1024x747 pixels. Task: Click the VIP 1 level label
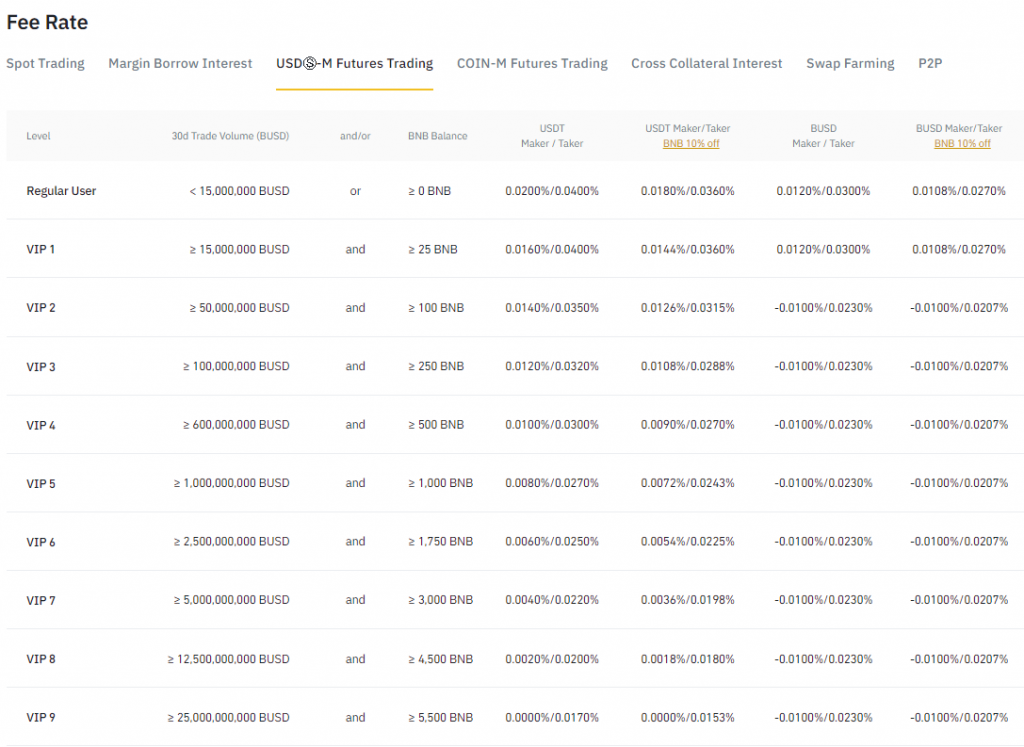(40, 249)
